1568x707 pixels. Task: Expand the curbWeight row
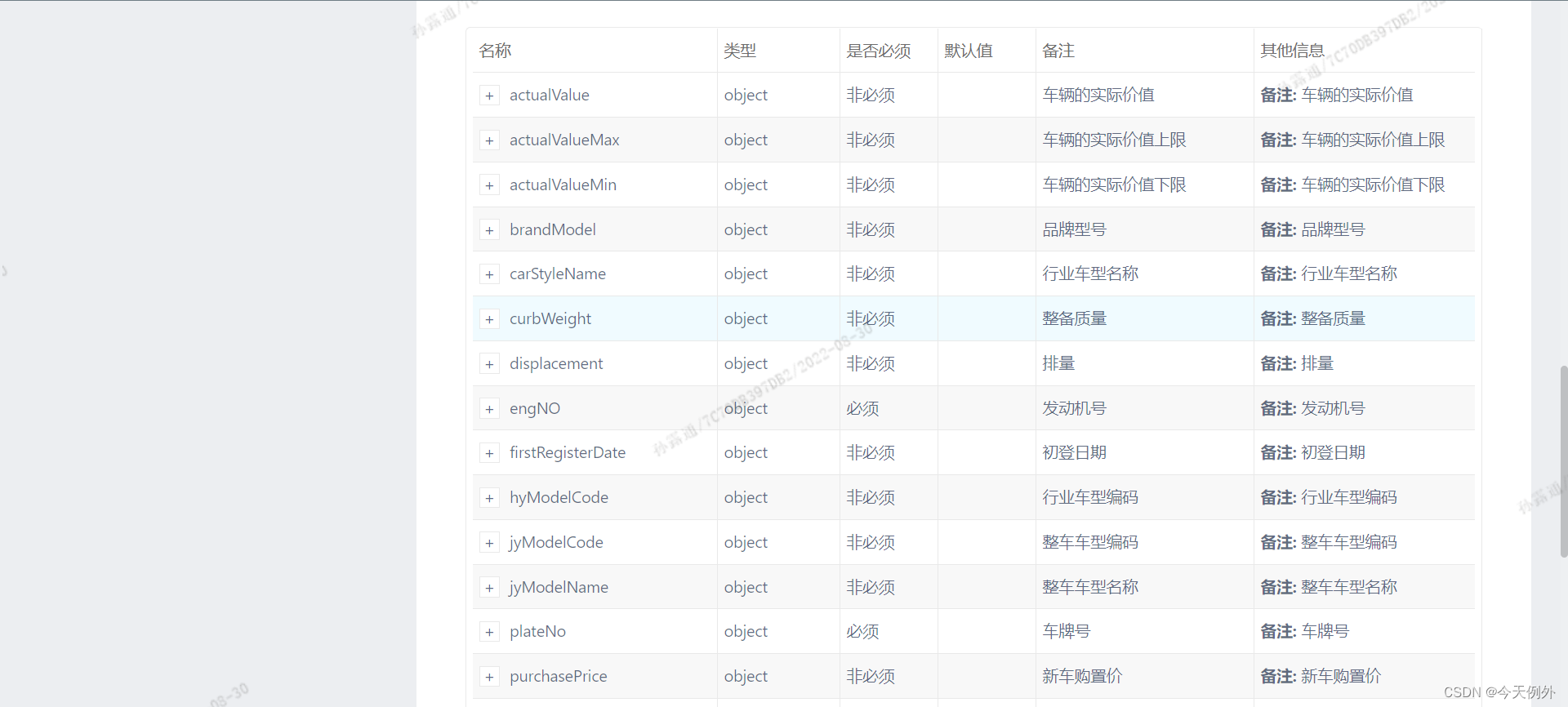pyautogui.click(x=489, y=319)
